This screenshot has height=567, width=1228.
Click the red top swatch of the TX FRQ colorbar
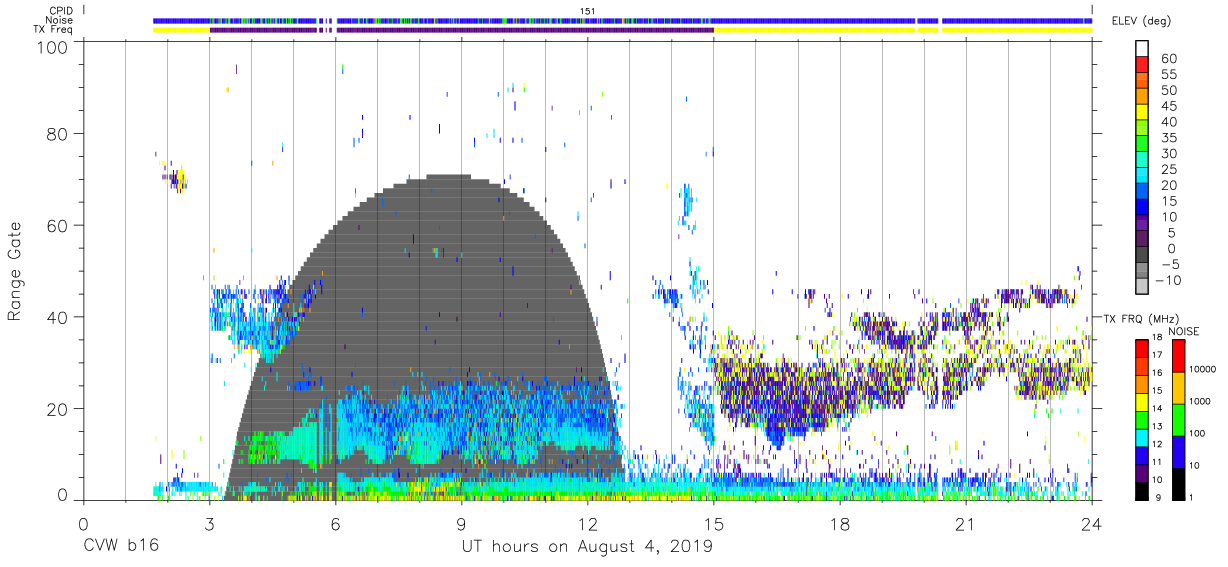[1141, 349]
